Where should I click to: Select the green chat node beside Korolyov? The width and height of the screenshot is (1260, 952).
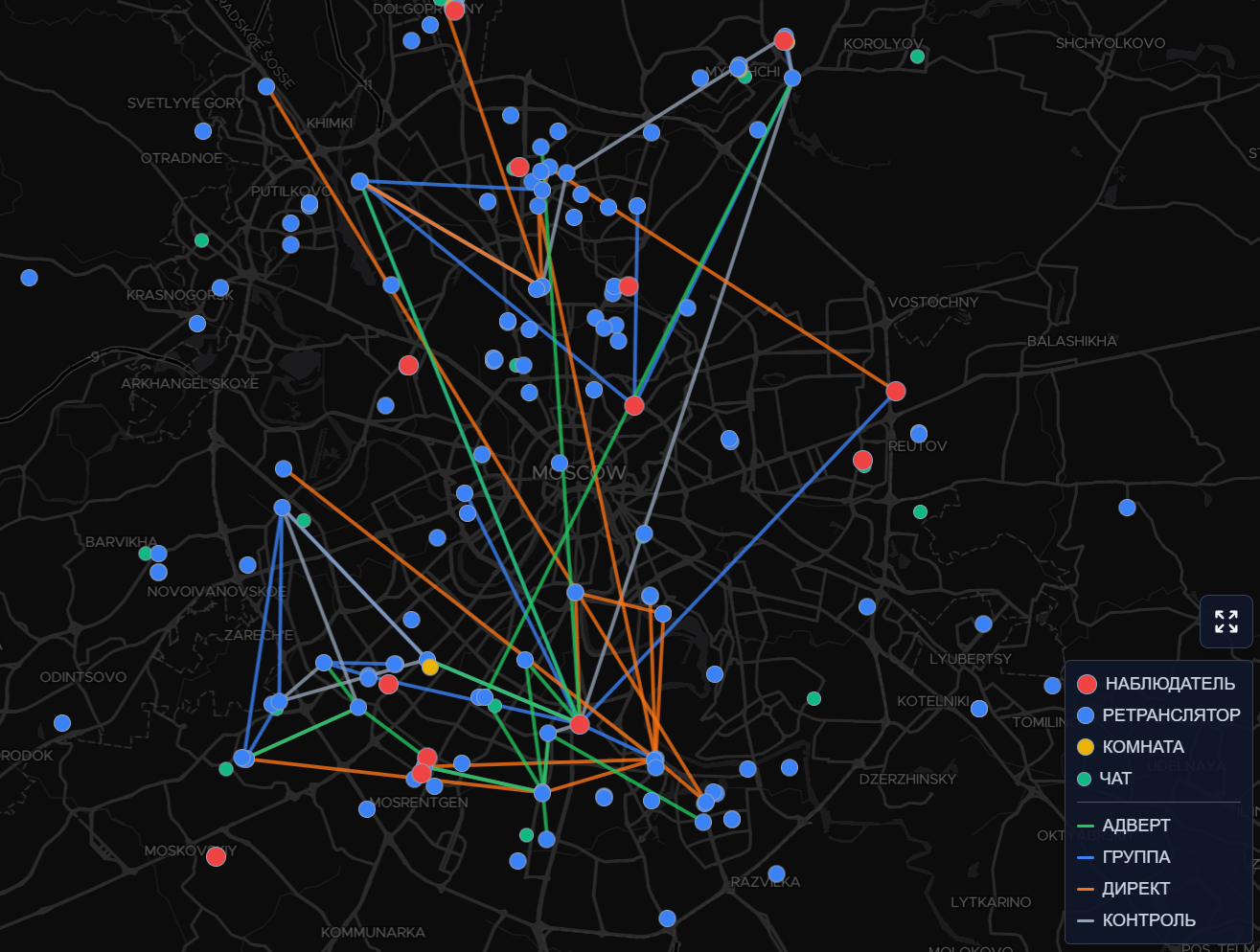click(x=917, y=57)
